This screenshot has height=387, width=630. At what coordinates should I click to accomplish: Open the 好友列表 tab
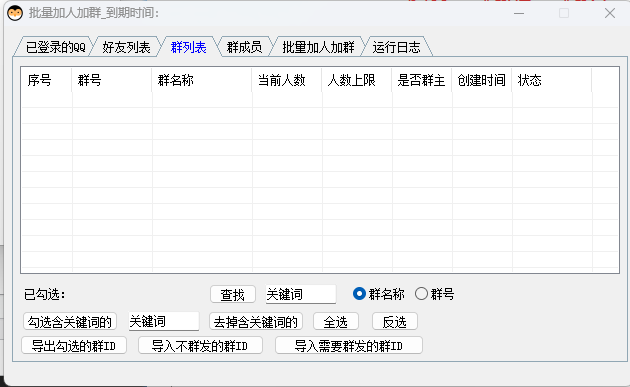(126, 47)
